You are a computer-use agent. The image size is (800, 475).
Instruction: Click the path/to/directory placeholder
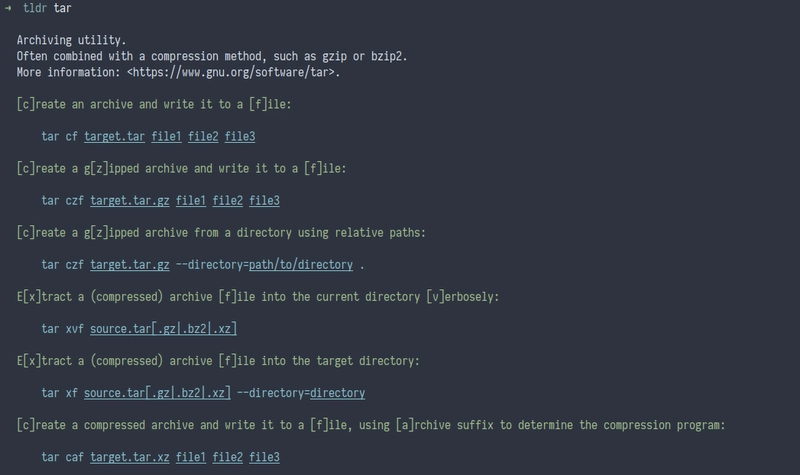(x=301, y=265)
